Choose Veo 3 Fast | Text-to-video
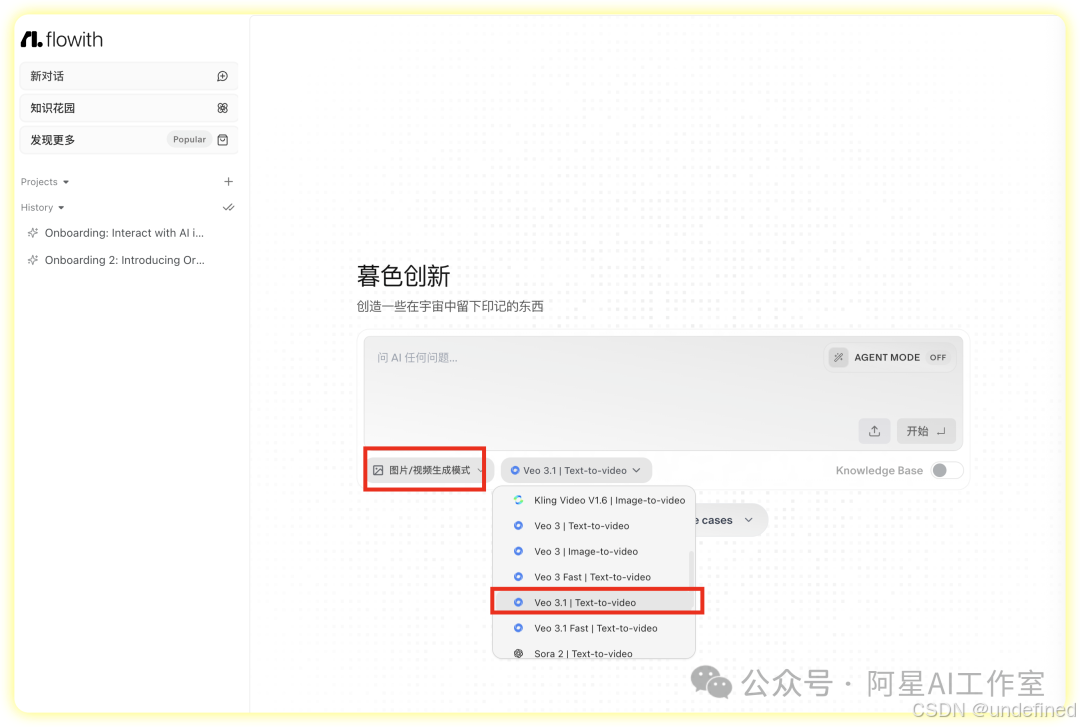1080x727 pixels. (x=593, y=577)
